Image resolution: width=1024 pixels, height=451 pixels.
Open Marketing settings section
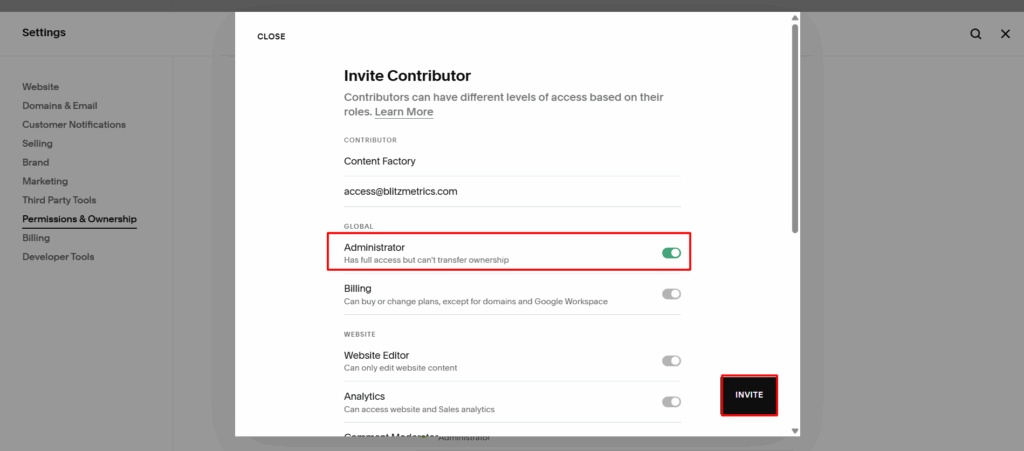pyautogui.click(x=45, y=181)
